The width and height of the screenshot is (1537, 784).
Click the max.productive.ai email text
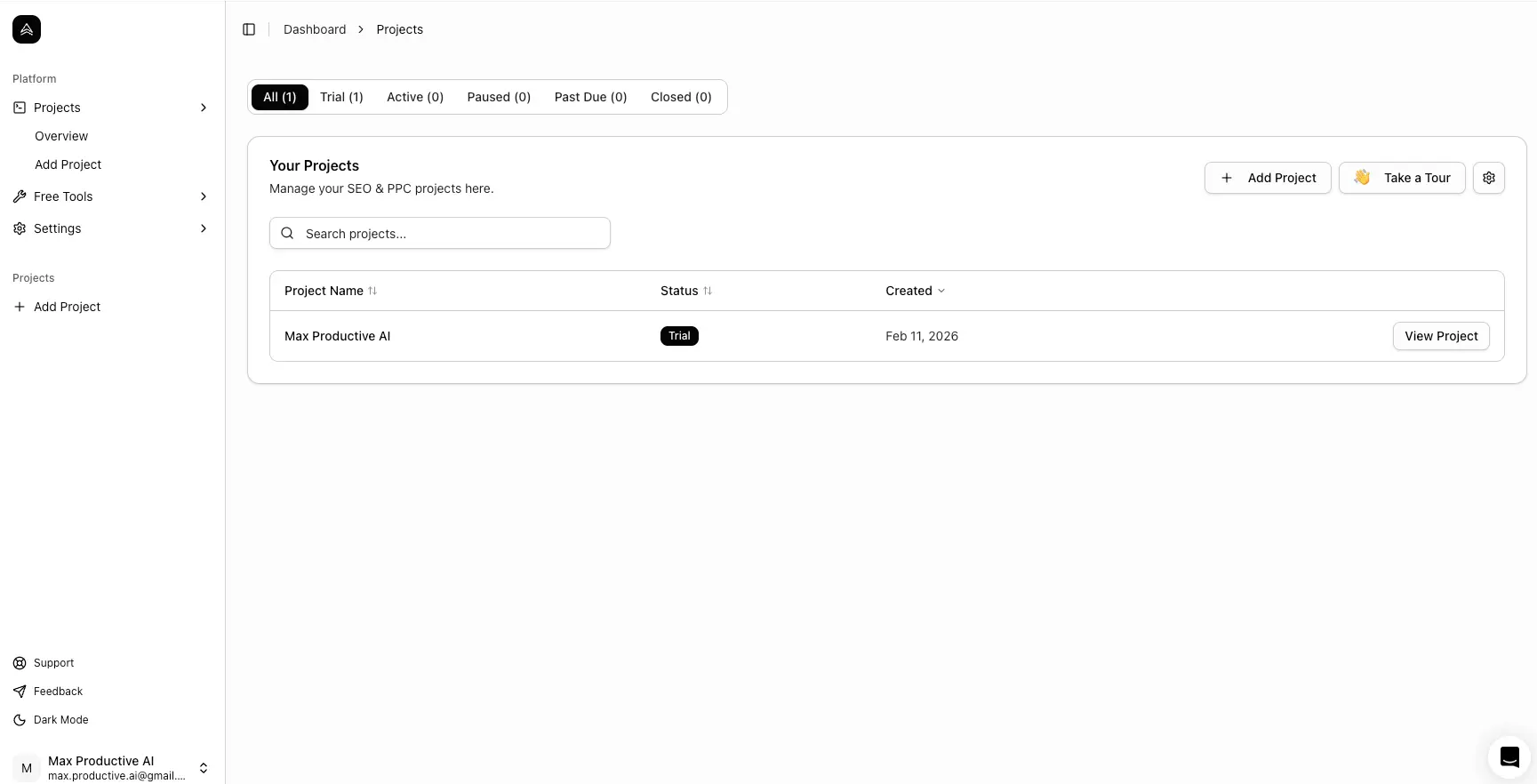[x=117, y=776]
